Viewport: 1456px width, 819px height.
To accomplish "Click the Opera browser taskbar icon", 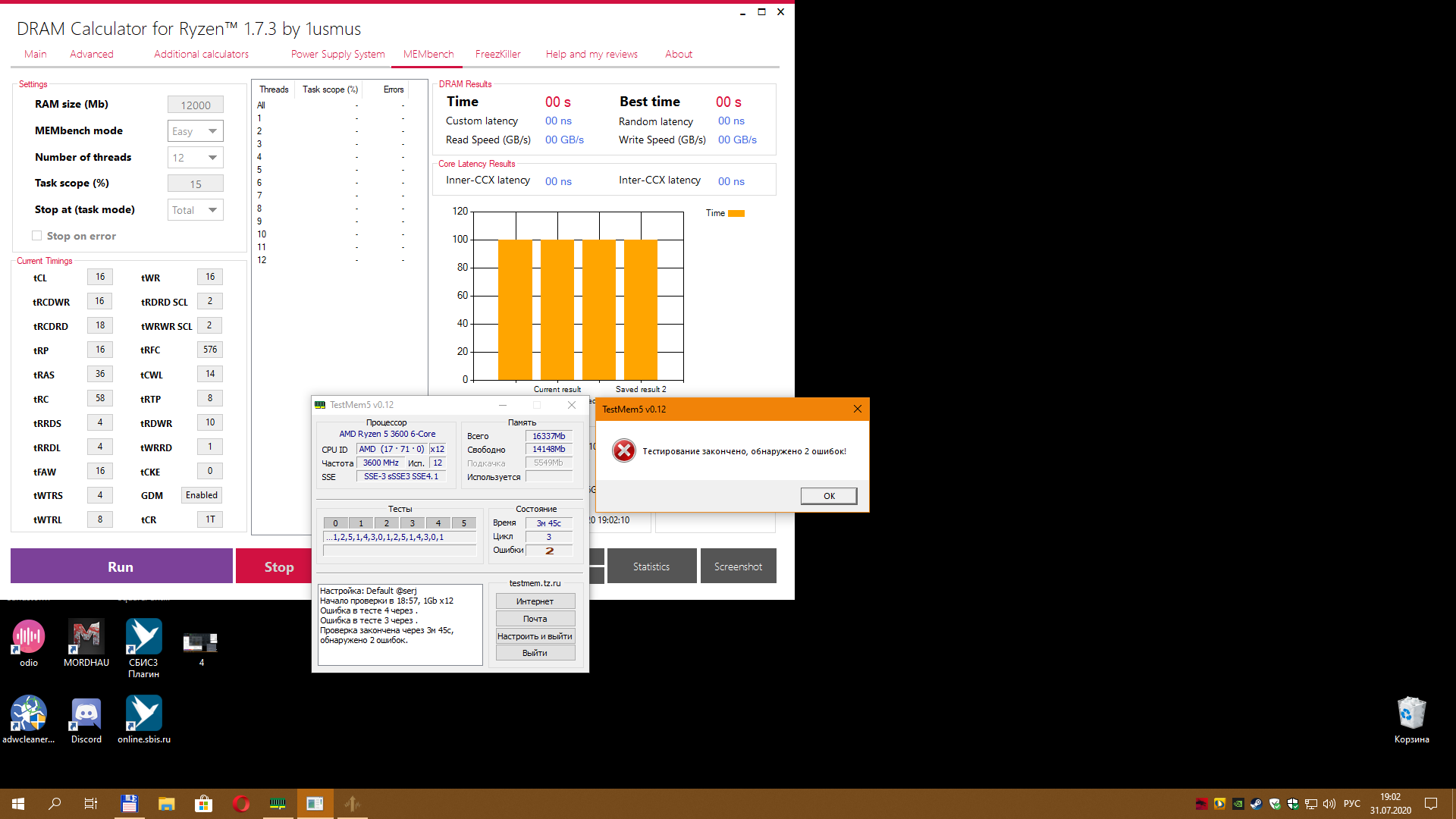I will 241,804.
